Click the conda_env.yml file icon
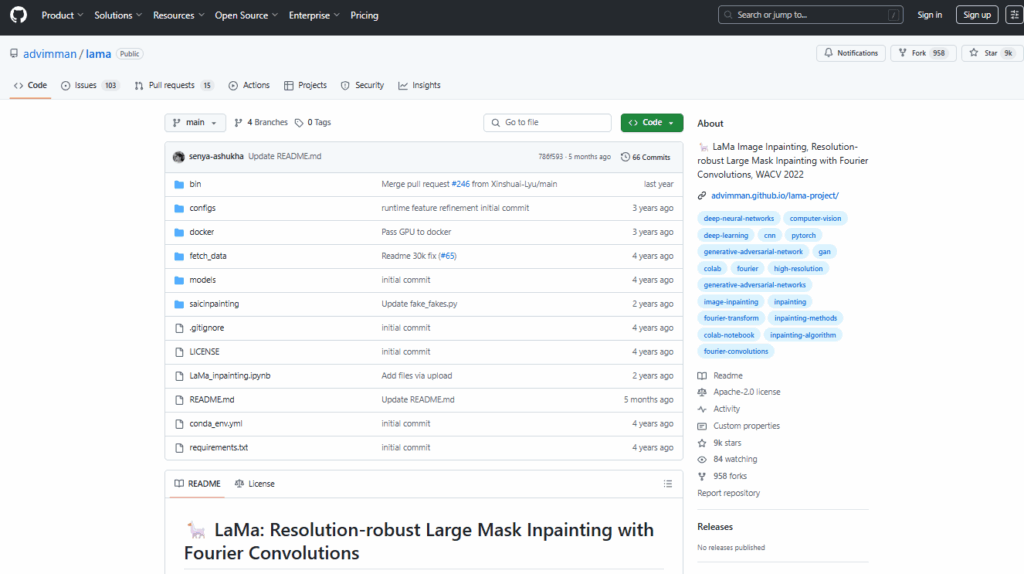The width and height of the screenshot is (1024, 574). tap(179, 424)
